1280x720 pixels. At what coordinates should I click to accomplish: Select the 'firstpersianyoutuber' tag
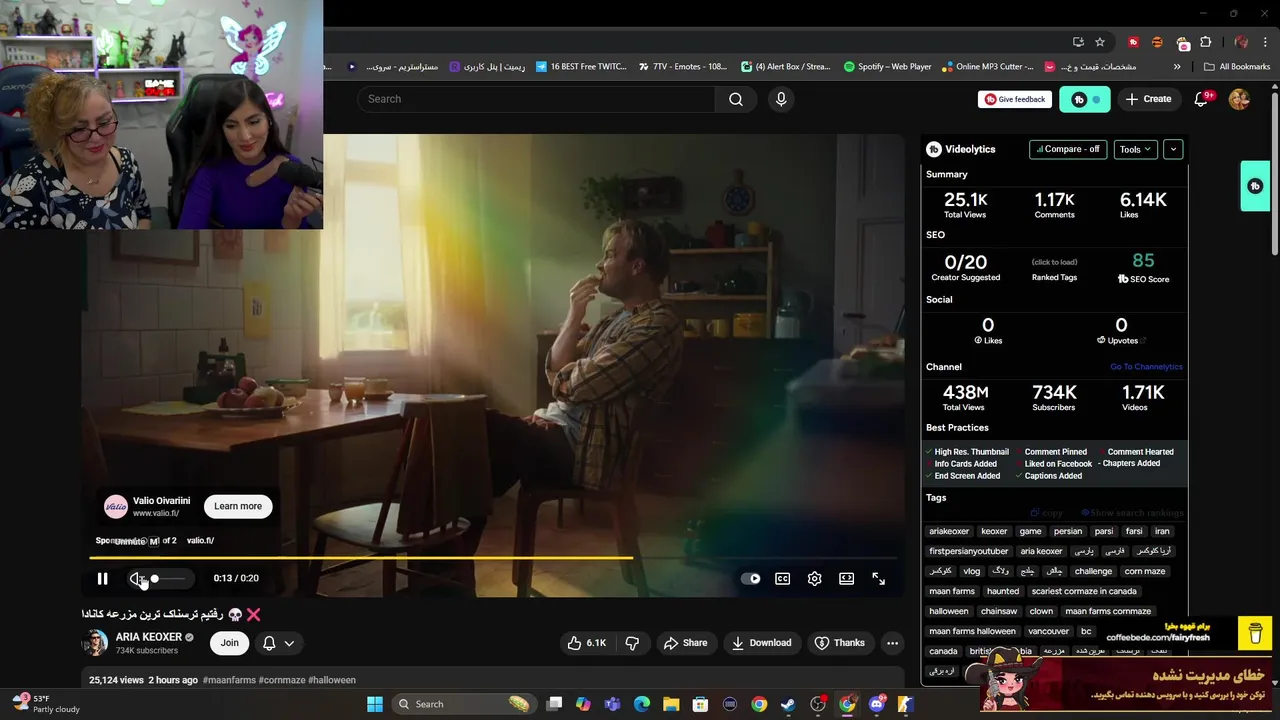tap(969, 551)
